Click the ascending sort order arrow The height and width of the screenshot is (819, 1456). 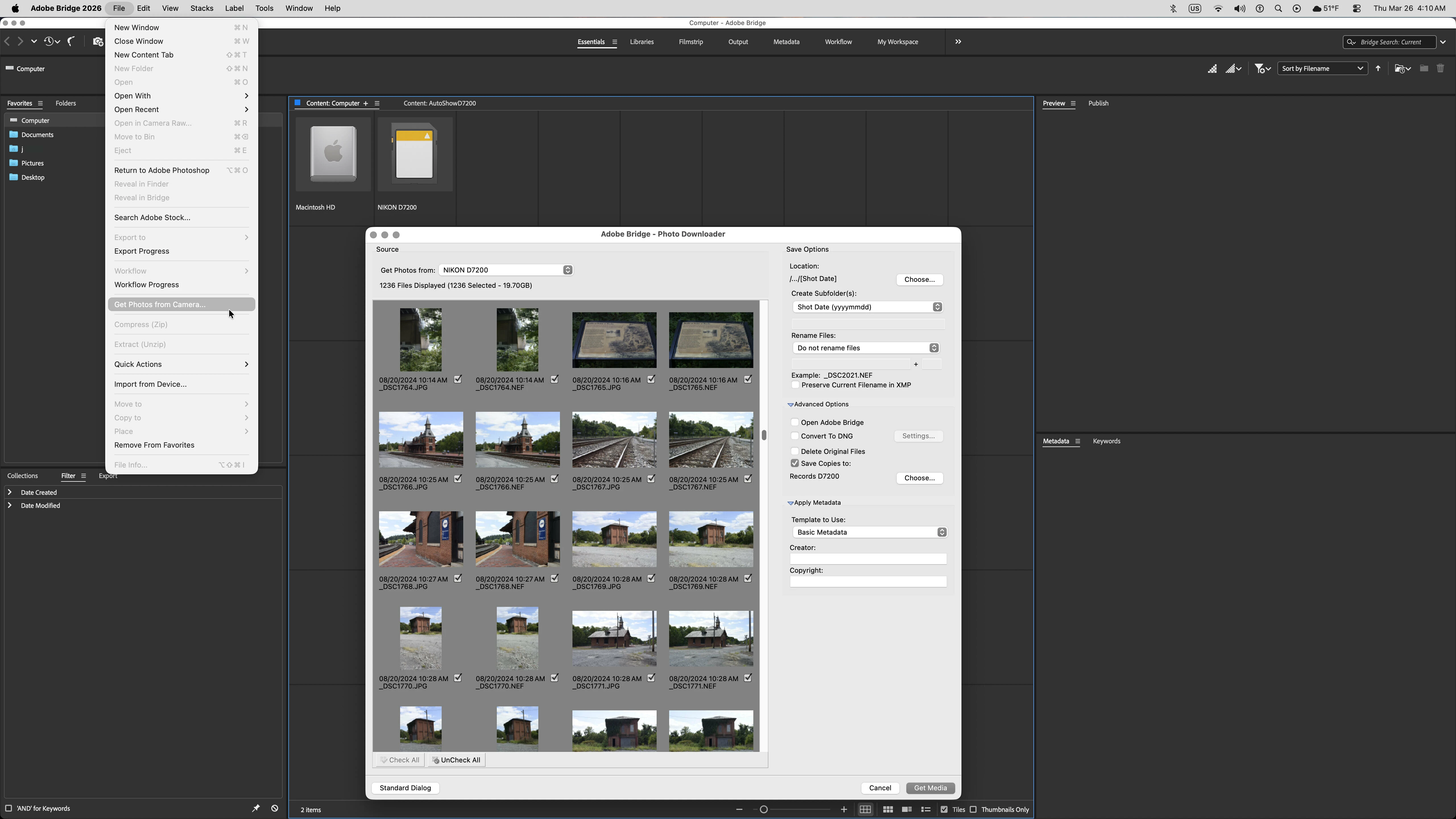tap(1378, 68)
